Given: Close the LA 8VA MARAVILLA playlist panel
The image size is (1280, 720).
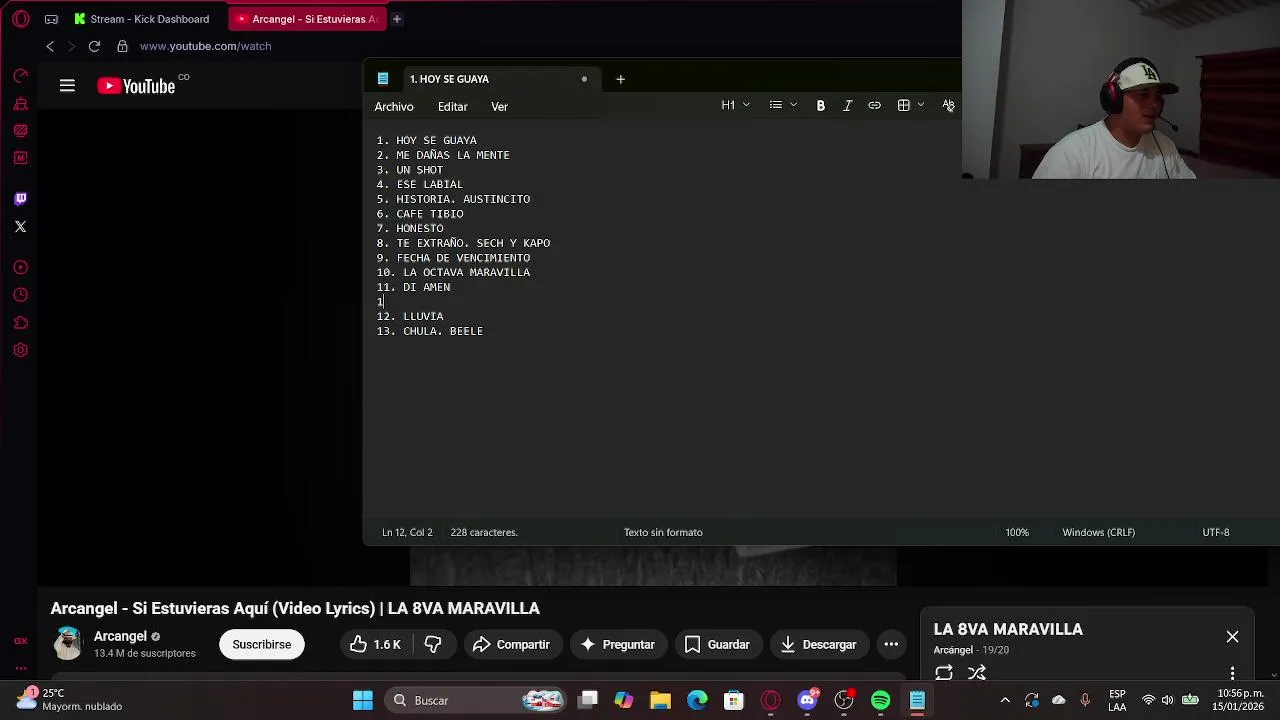Looking at the screenshot, I should click(1232, 637).
